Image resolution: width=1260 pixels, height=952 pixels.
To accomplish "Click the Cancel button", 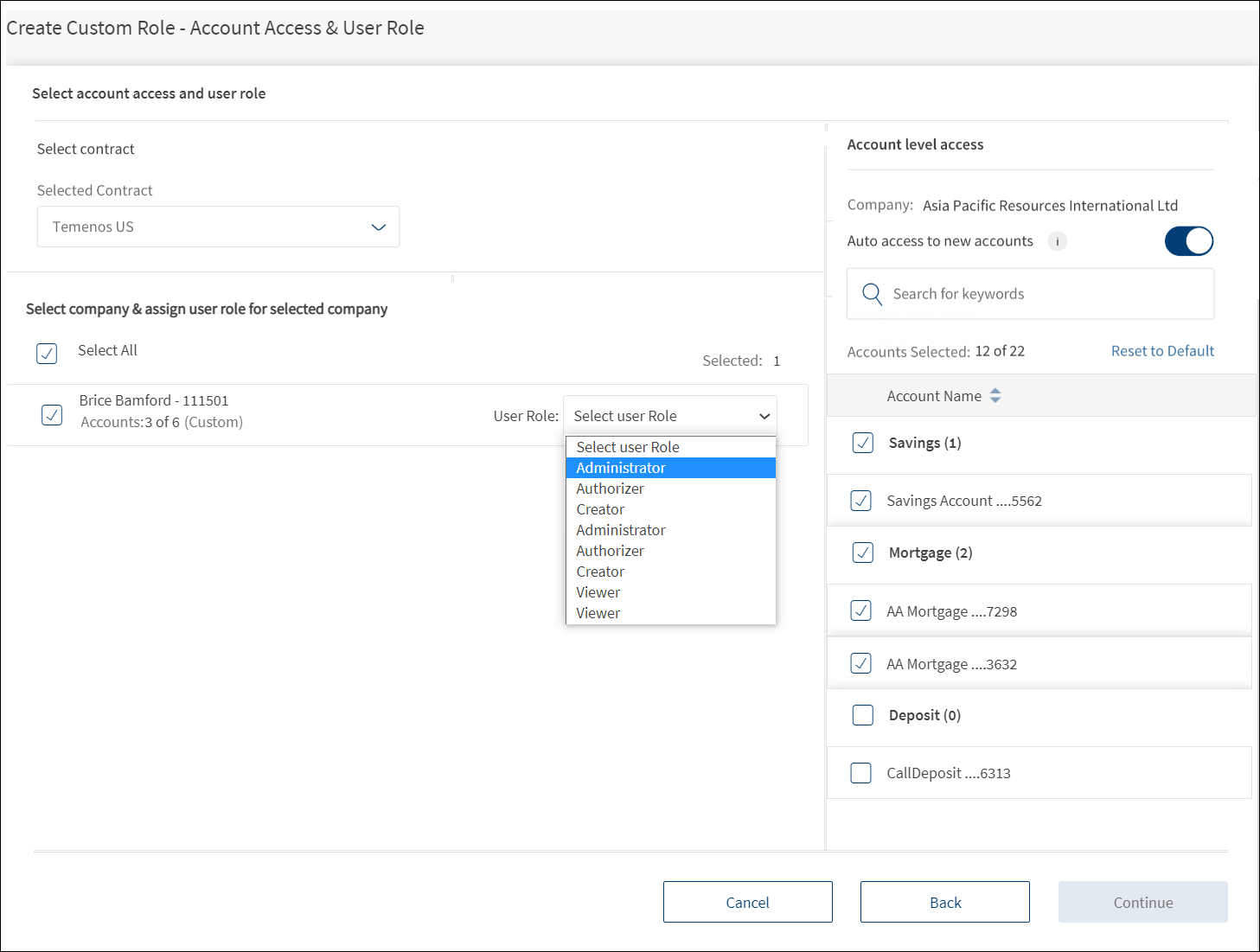I will [x=747, y=902].
